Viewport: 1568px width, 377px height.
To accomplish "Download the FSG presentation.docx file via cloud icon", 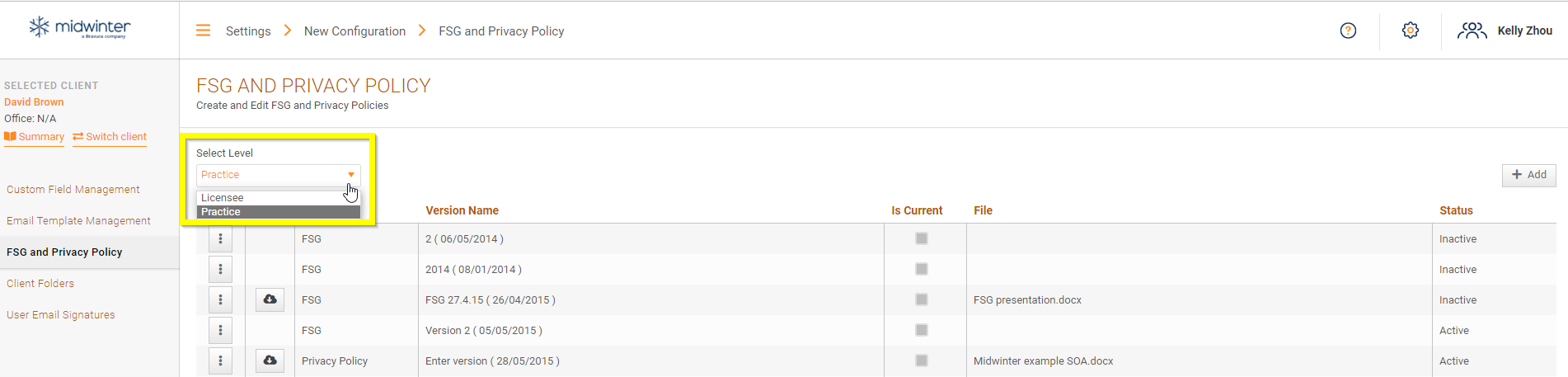I will click(270, 299).
